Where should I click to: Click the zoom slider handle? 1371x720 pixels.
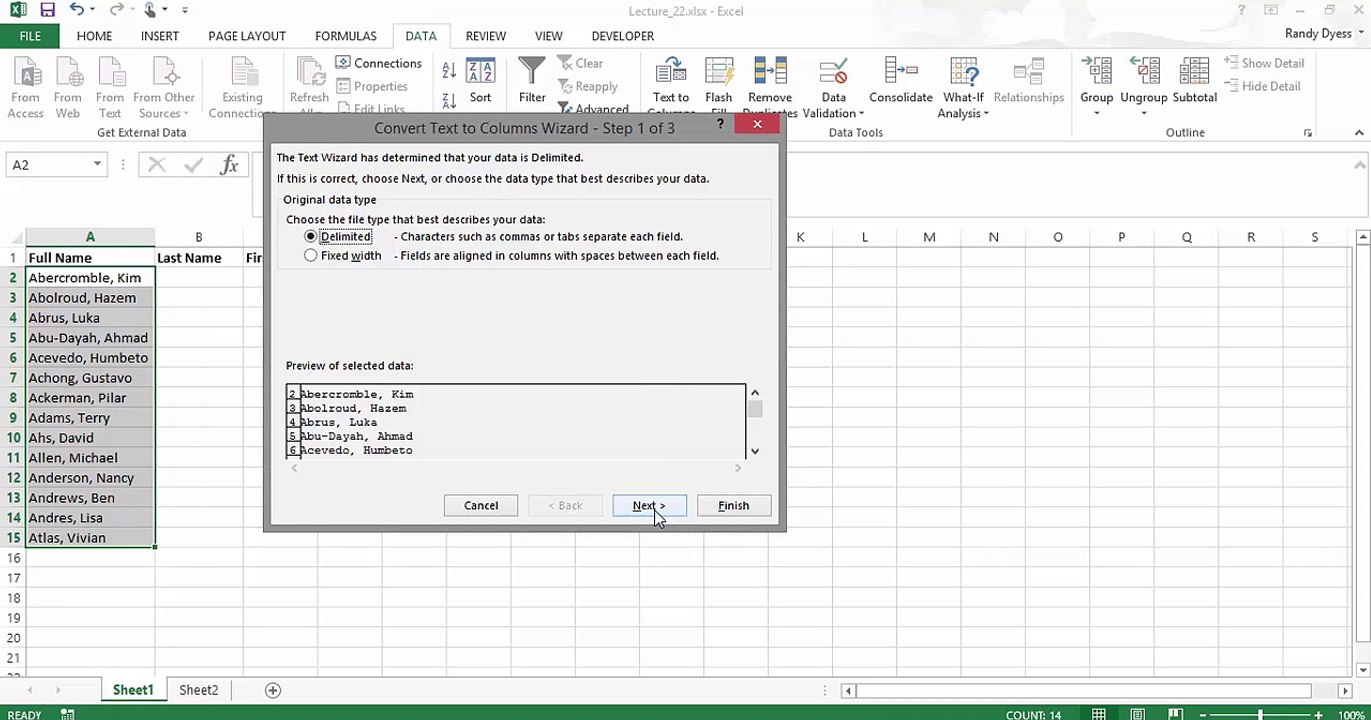[x=1260, y=714]
